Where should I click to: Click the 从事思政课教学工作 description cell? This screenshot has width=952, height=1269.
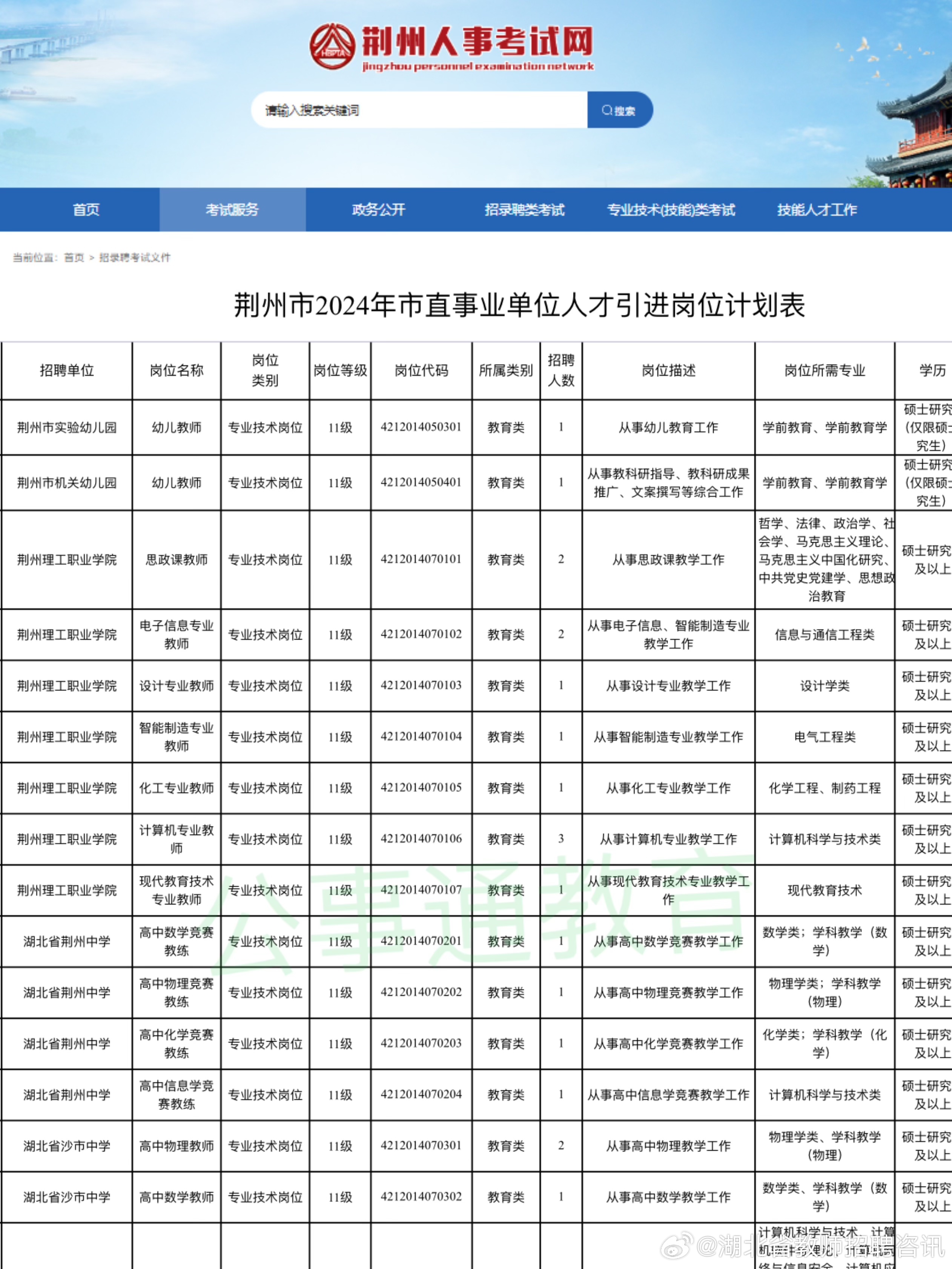click(x=668, y=559)
